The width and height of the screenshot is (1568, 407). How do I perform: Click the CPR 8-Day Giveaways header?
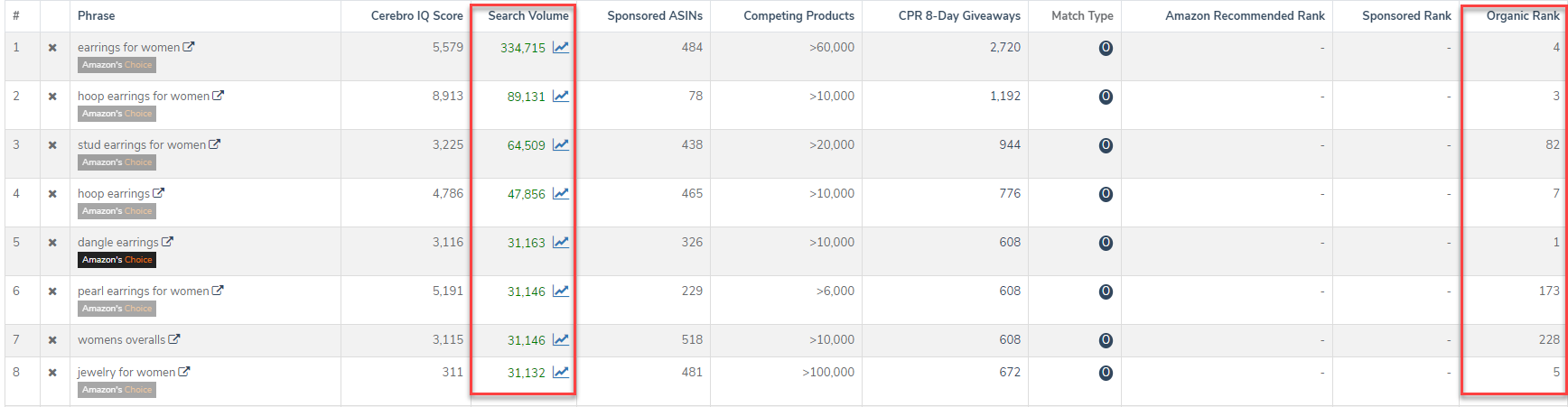click(959, 15)
